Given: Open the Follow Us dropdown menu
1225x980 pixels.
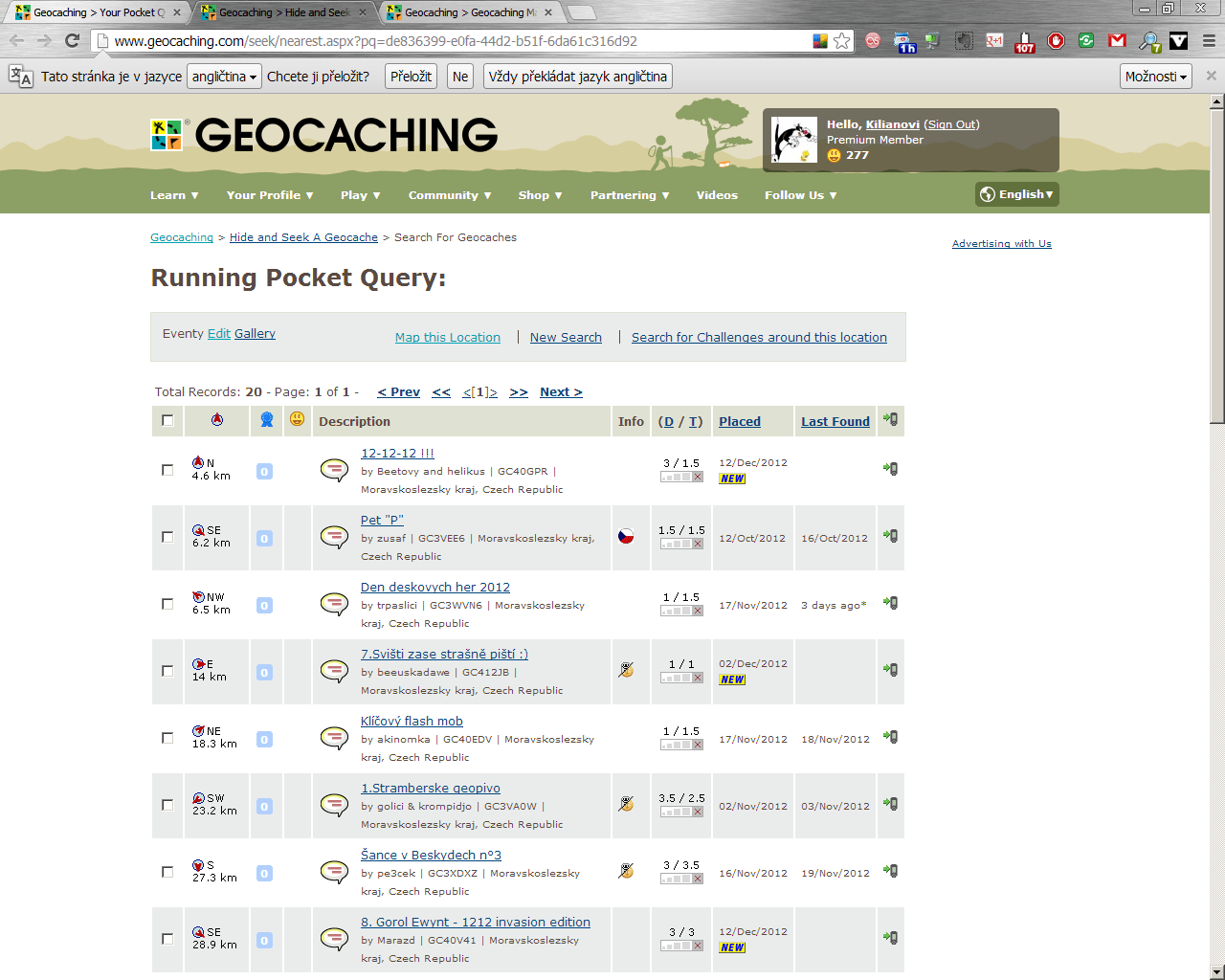Looking at the screenshot, I should point(801,195).
